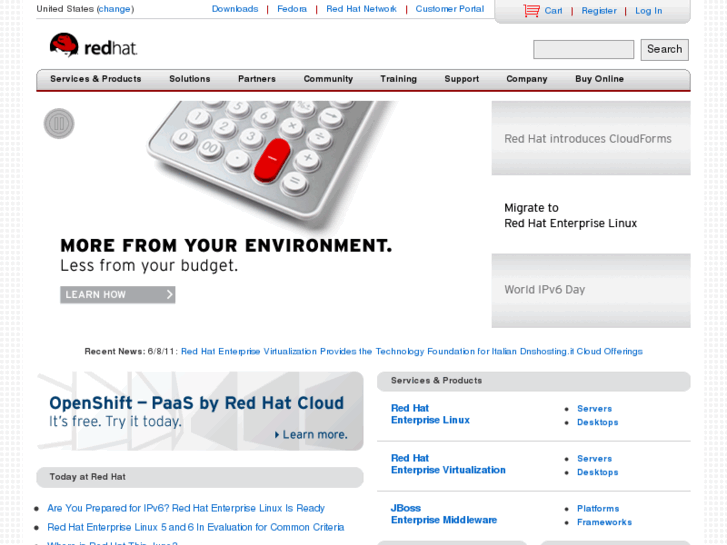Viewport: 727px width, 545px height.
Task: Open the Common Criteria evaluation article
Action: (196, 527)
